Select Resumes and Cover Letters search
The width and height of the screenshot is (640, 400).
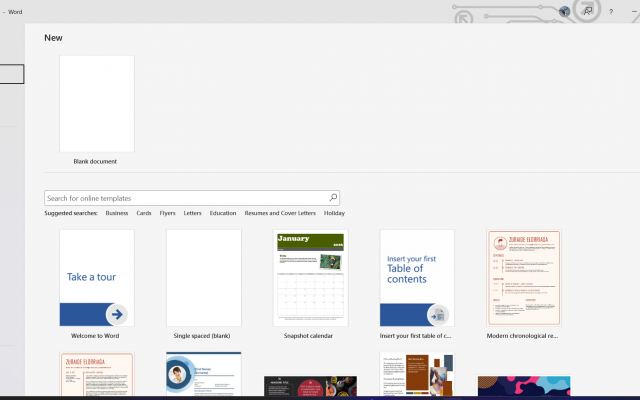tap(280, 213)
